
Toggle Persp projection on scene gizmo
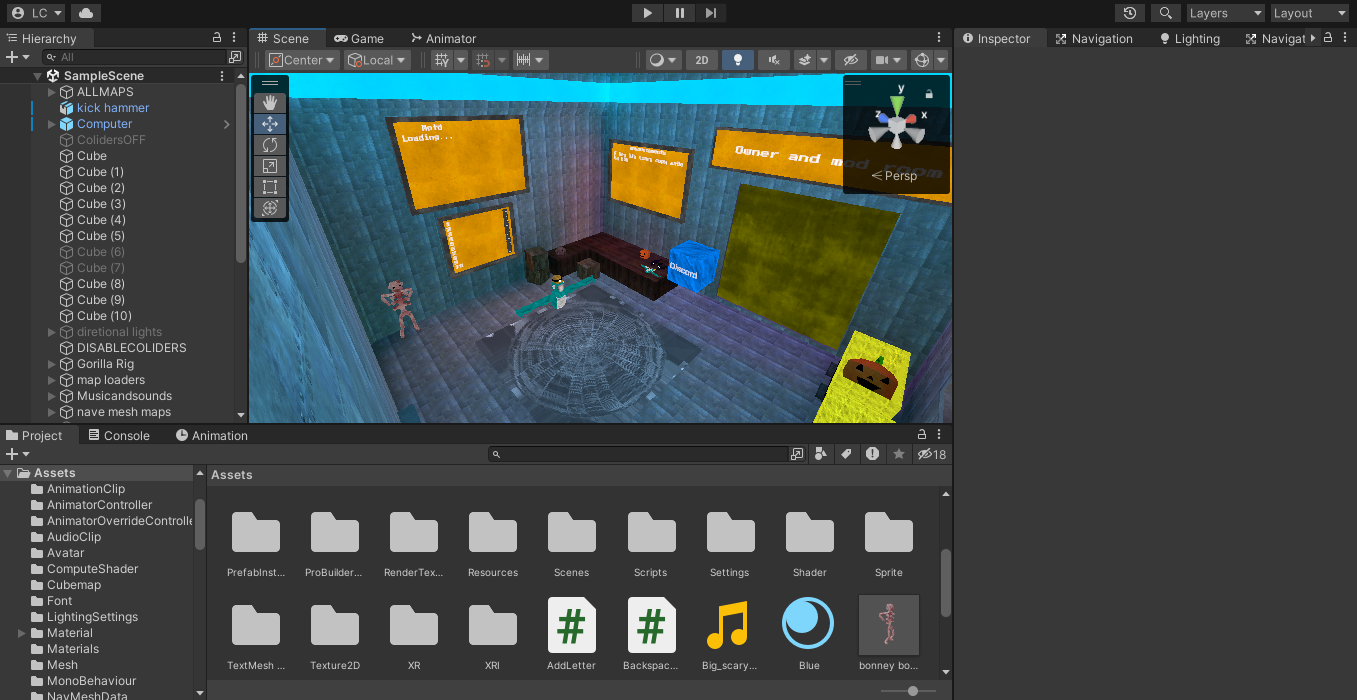[x=895, y=176]
